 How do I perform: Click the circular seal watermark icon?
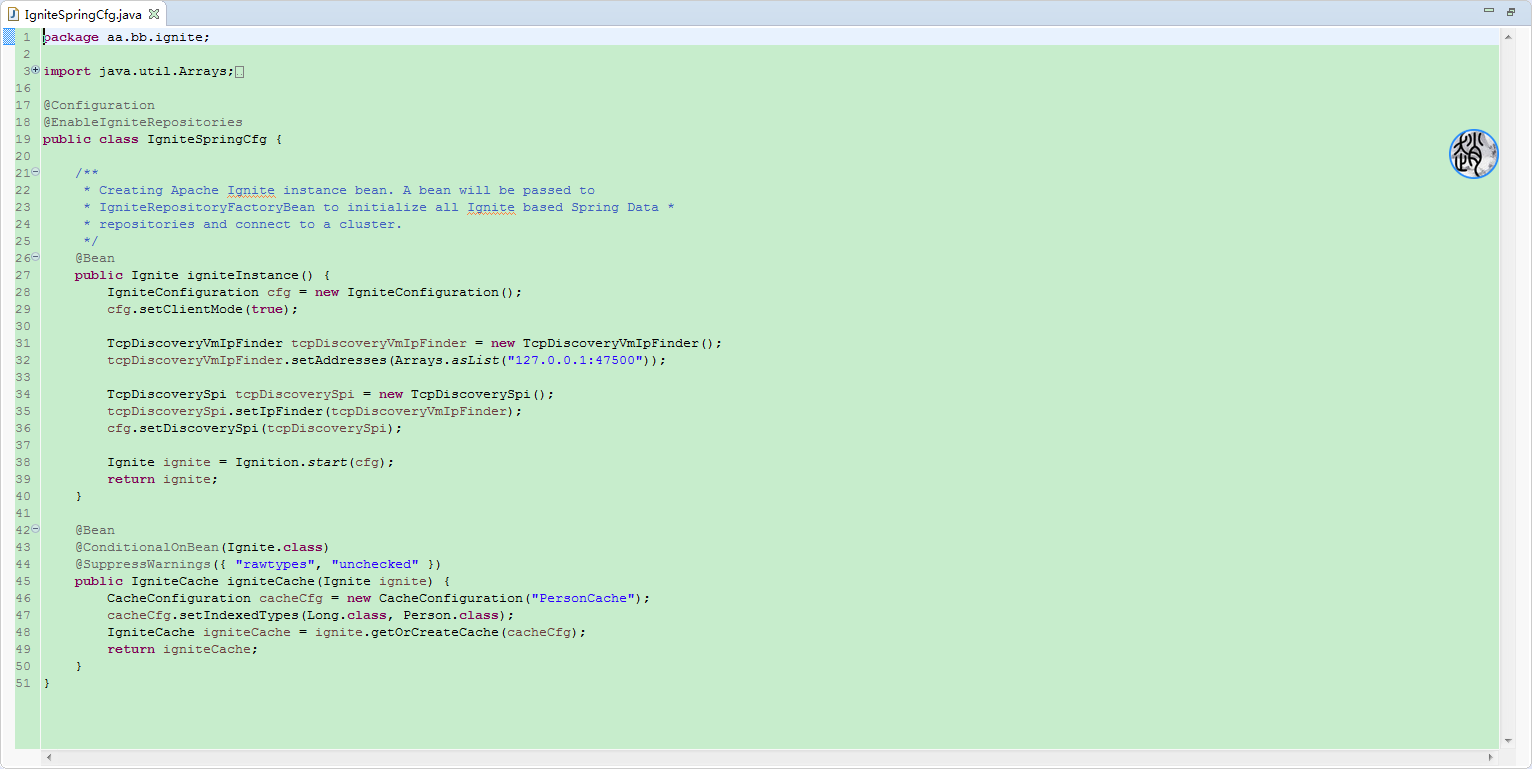pyautogui.click(x=1473, y=153)
